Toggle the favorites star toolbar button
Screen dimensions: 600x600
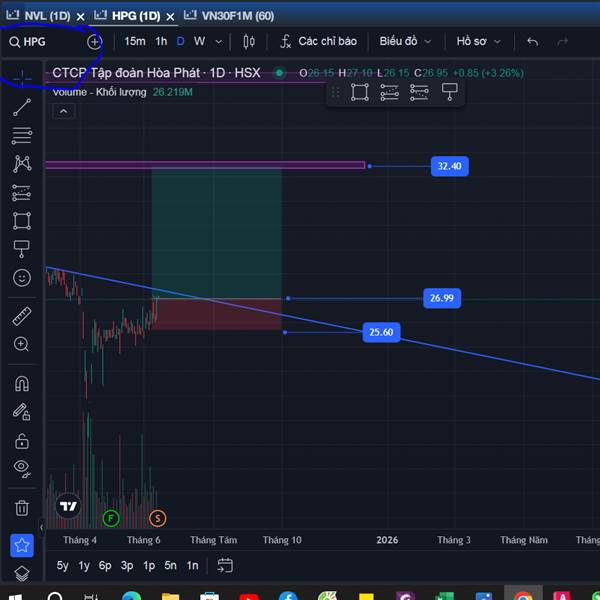tap(22, 545)
